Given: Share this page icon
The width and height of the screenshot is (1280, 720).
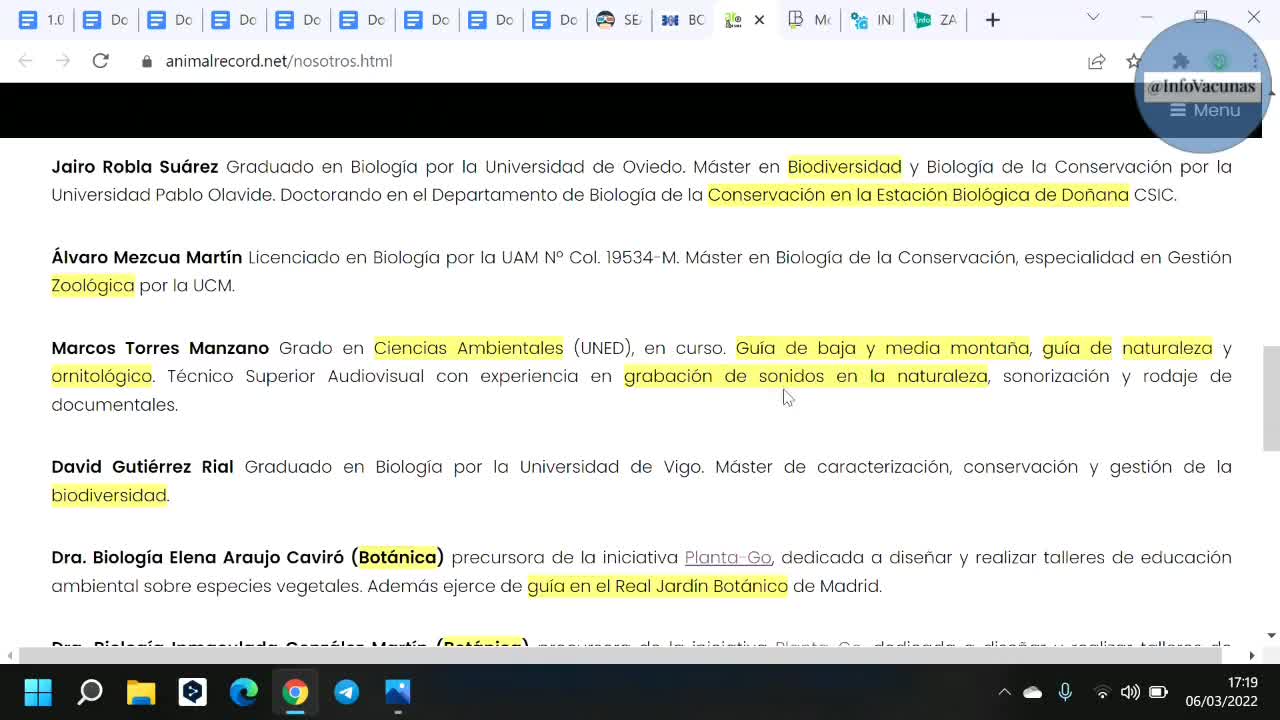Looking at the screenshot, I should click(x=1097, y=61).
